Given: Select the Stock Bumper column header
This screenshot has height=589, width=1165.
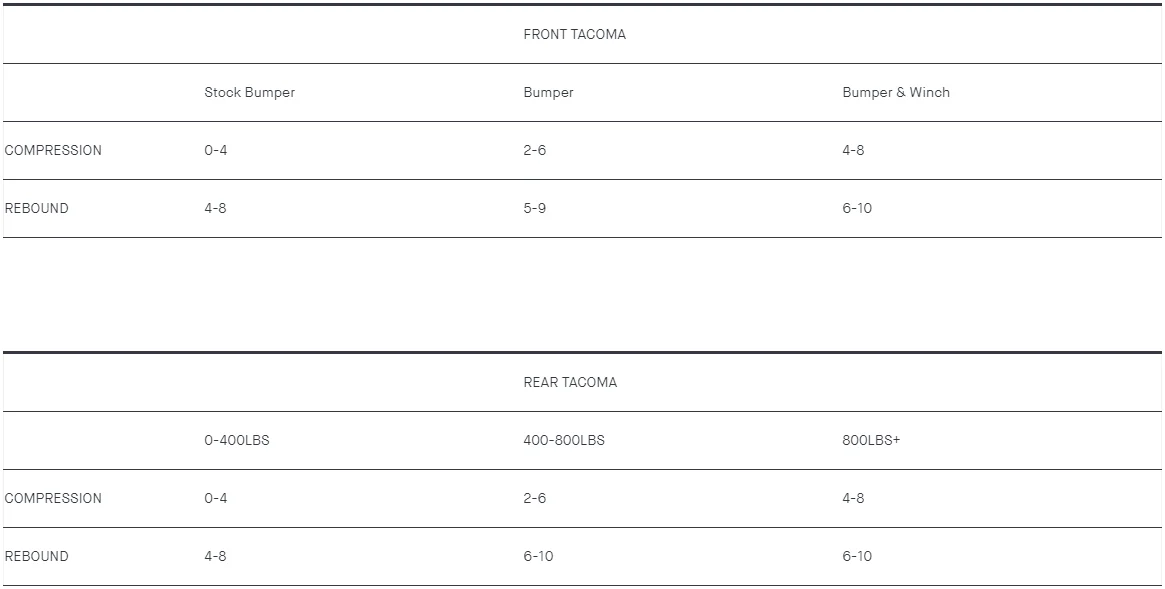Looking at the screenshot, I should pos(250,92).
